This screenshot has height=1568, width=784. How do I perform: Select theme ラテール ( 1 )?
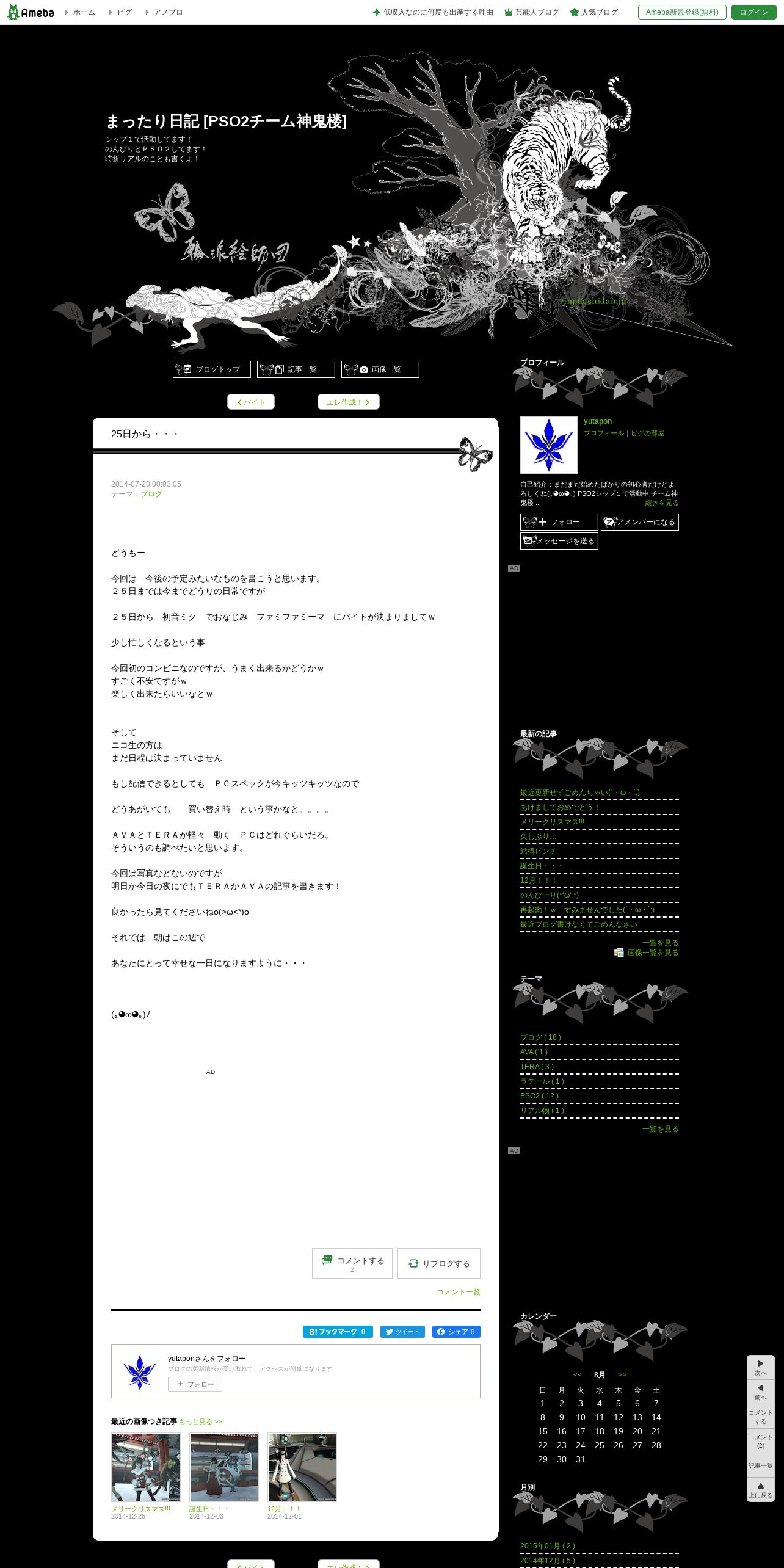(542, 1081)
